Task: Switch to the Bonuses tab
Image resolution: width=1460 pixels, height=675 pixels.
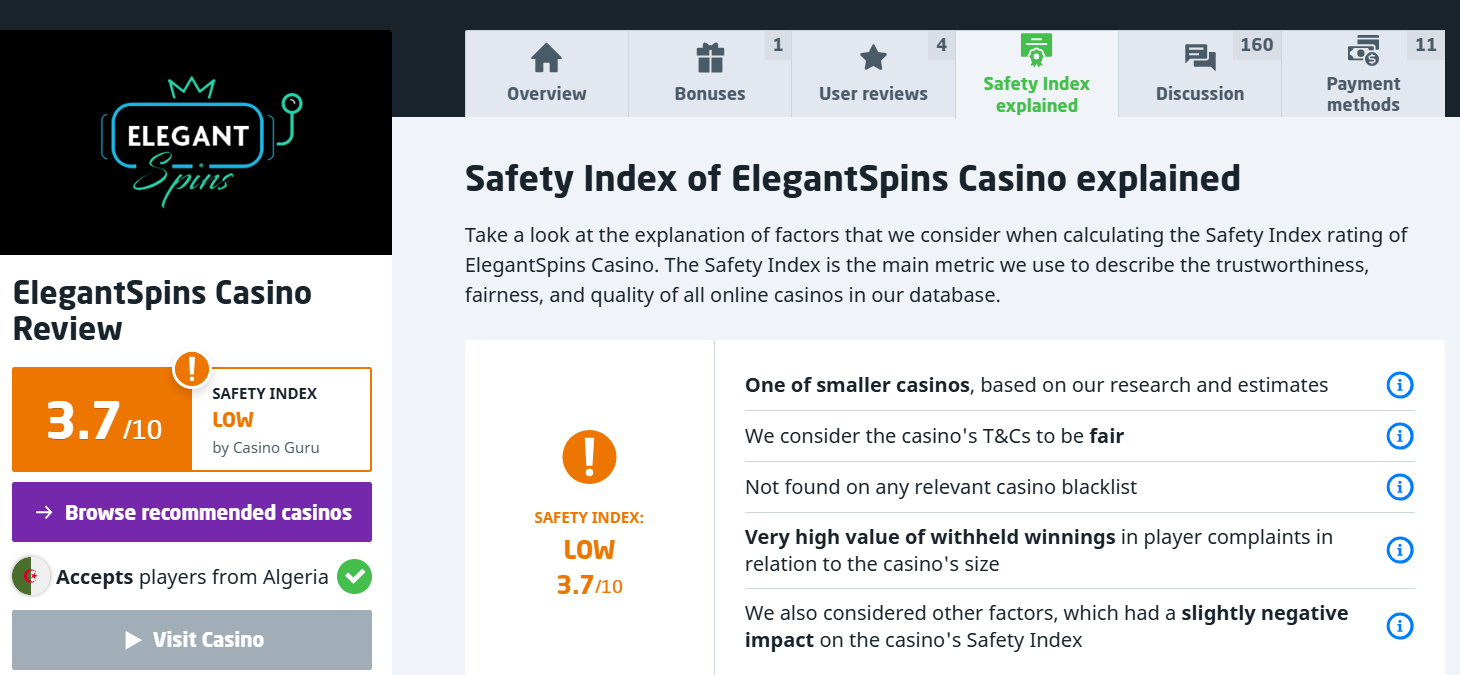Action: click(x=710, y=74)
